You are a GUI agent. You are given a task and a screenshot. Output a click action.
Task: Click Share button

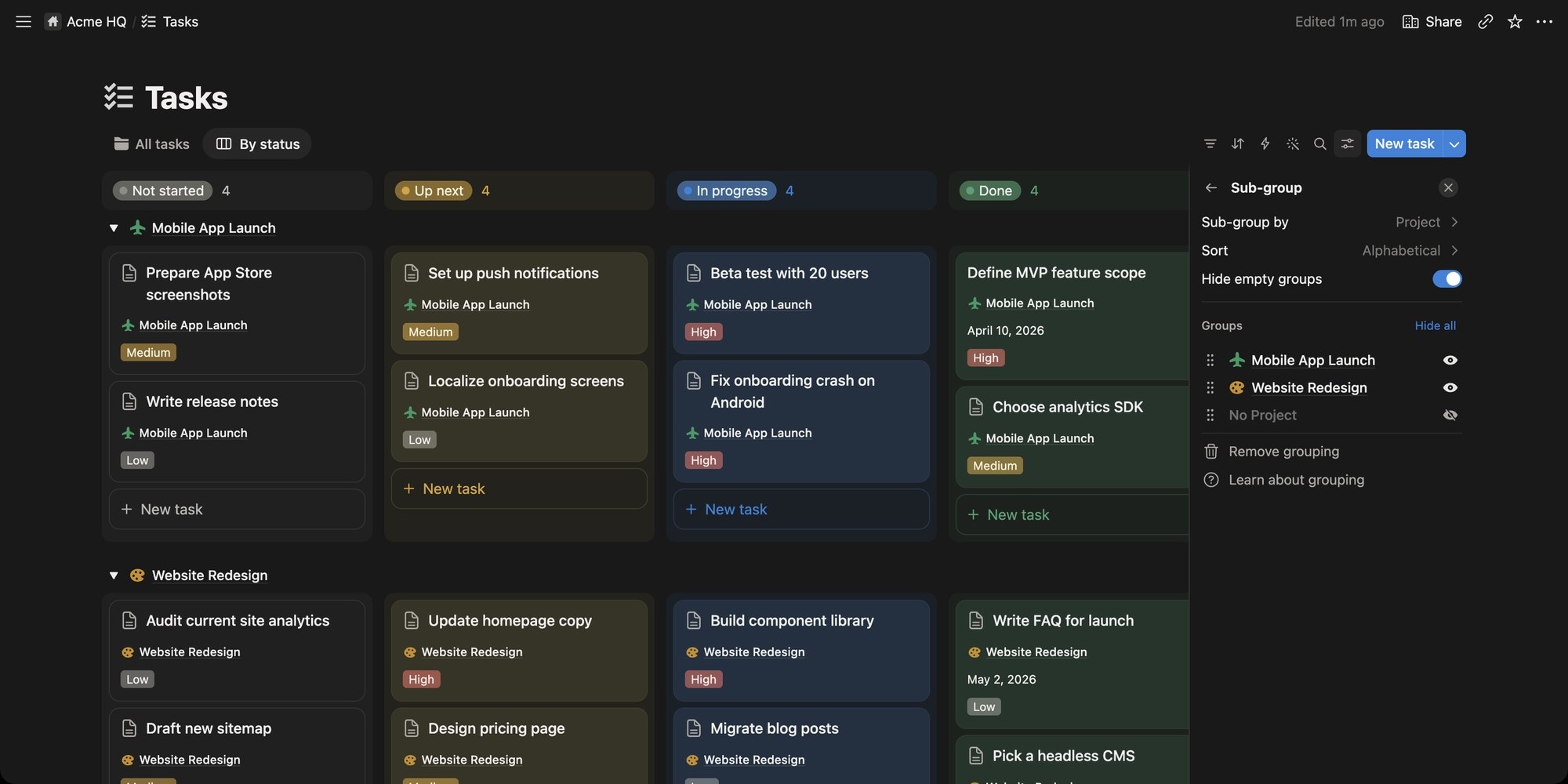[1432, 21]
